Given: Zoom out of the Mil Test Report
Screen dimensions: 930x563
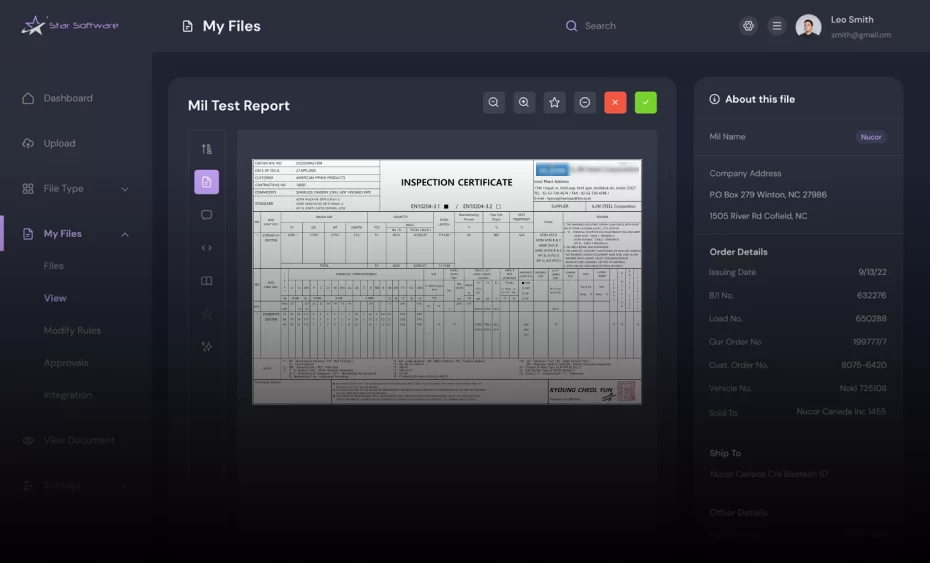Looking at the screenshot, I should pos(493,102).
